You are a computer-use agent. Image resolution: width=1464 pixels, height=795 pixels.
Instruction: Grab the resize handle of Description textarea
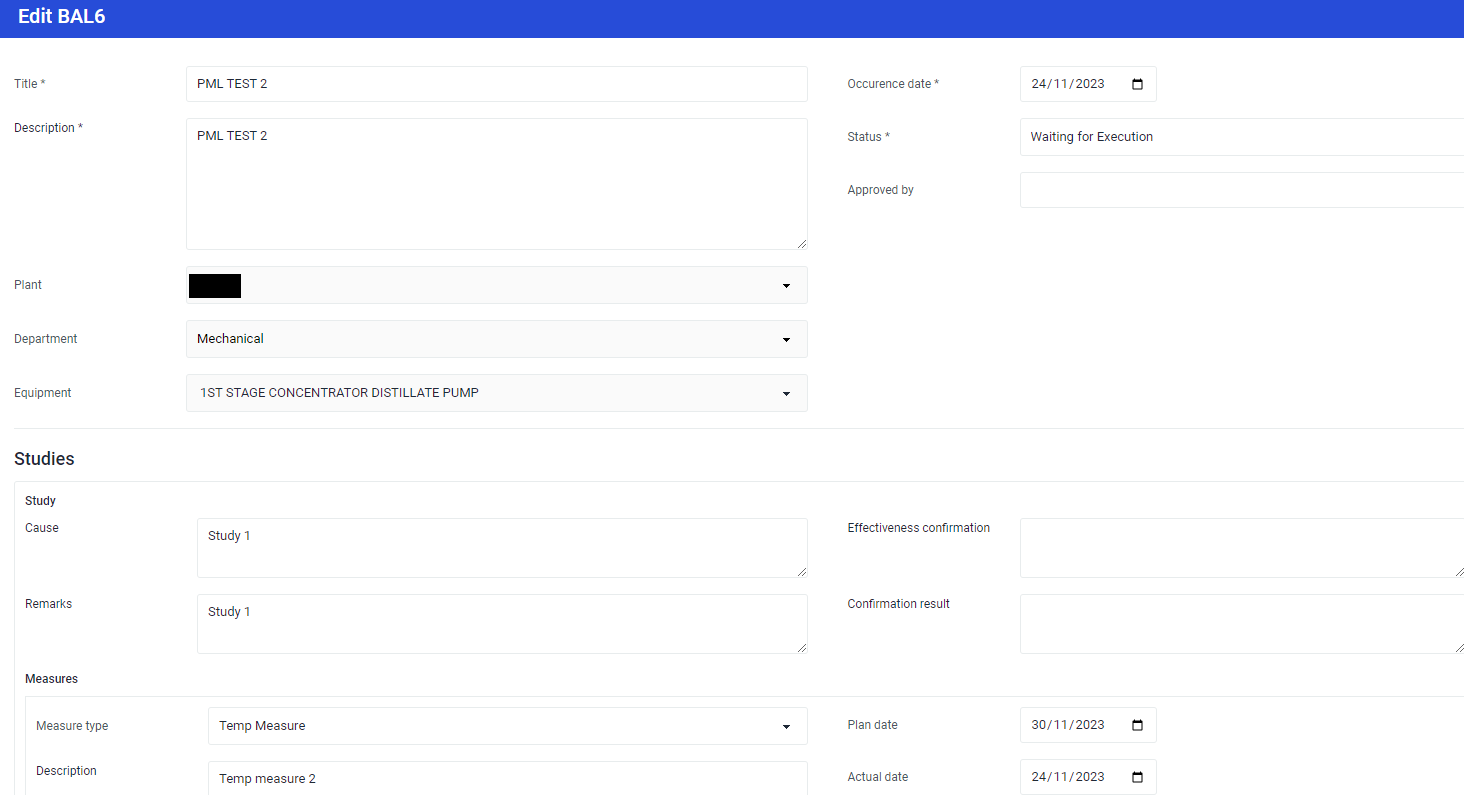point(801,243)
